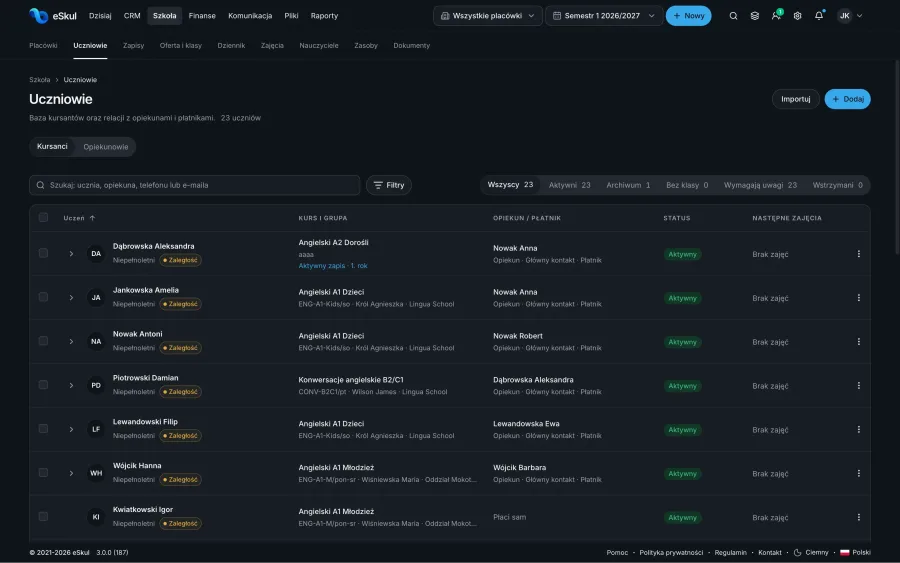Click the Nowy button
This screenshot has height=563, width=900.
688,16
